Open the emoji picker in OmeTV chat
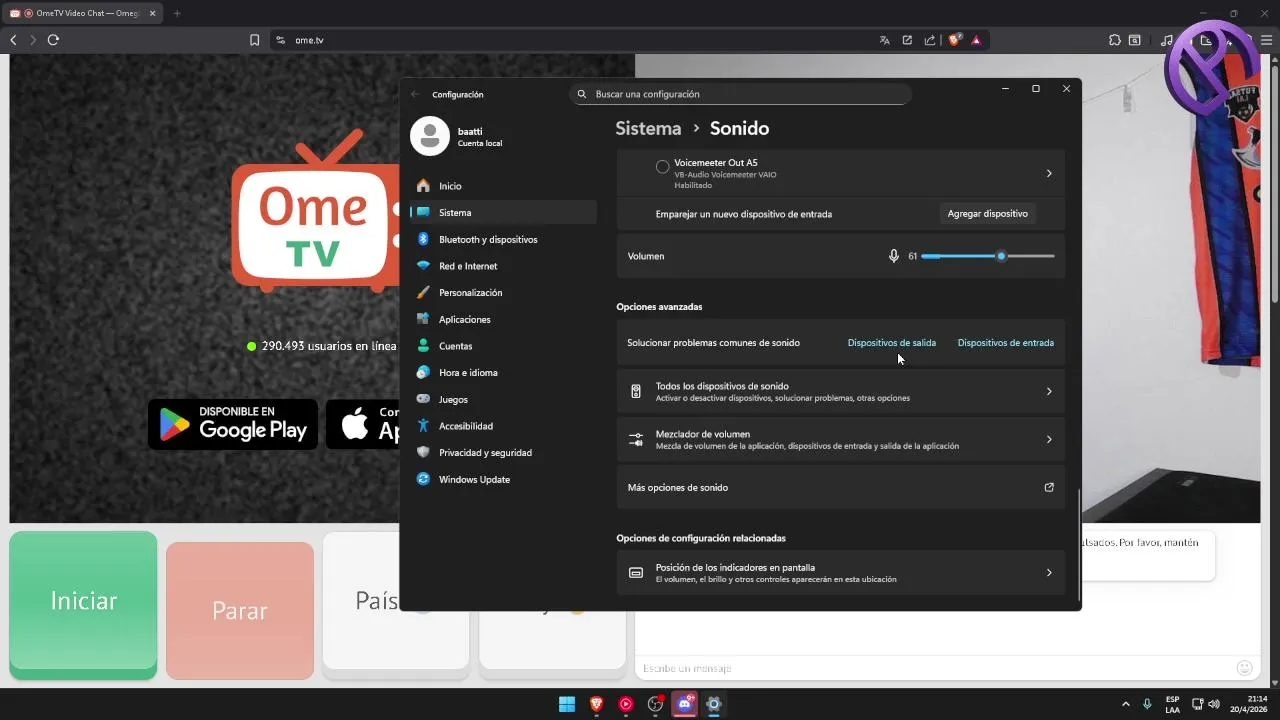This screenshot has height=720, width=1280. pyautogui.click(x=1245, y=668)
